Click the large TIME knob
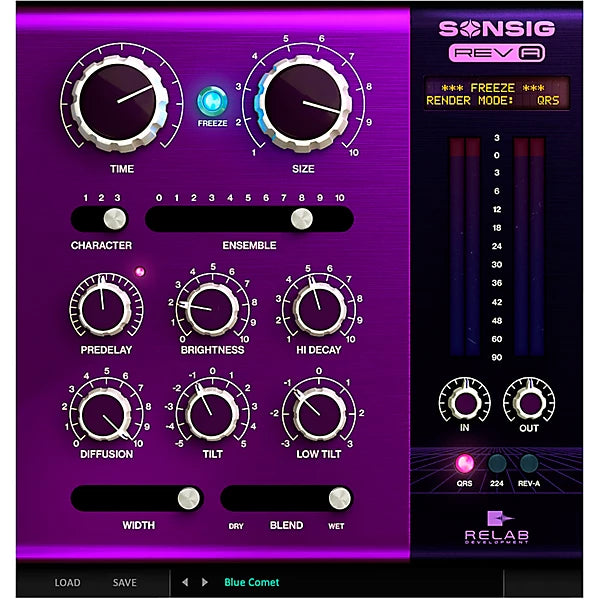600x600 pixels. pos(115,98)
